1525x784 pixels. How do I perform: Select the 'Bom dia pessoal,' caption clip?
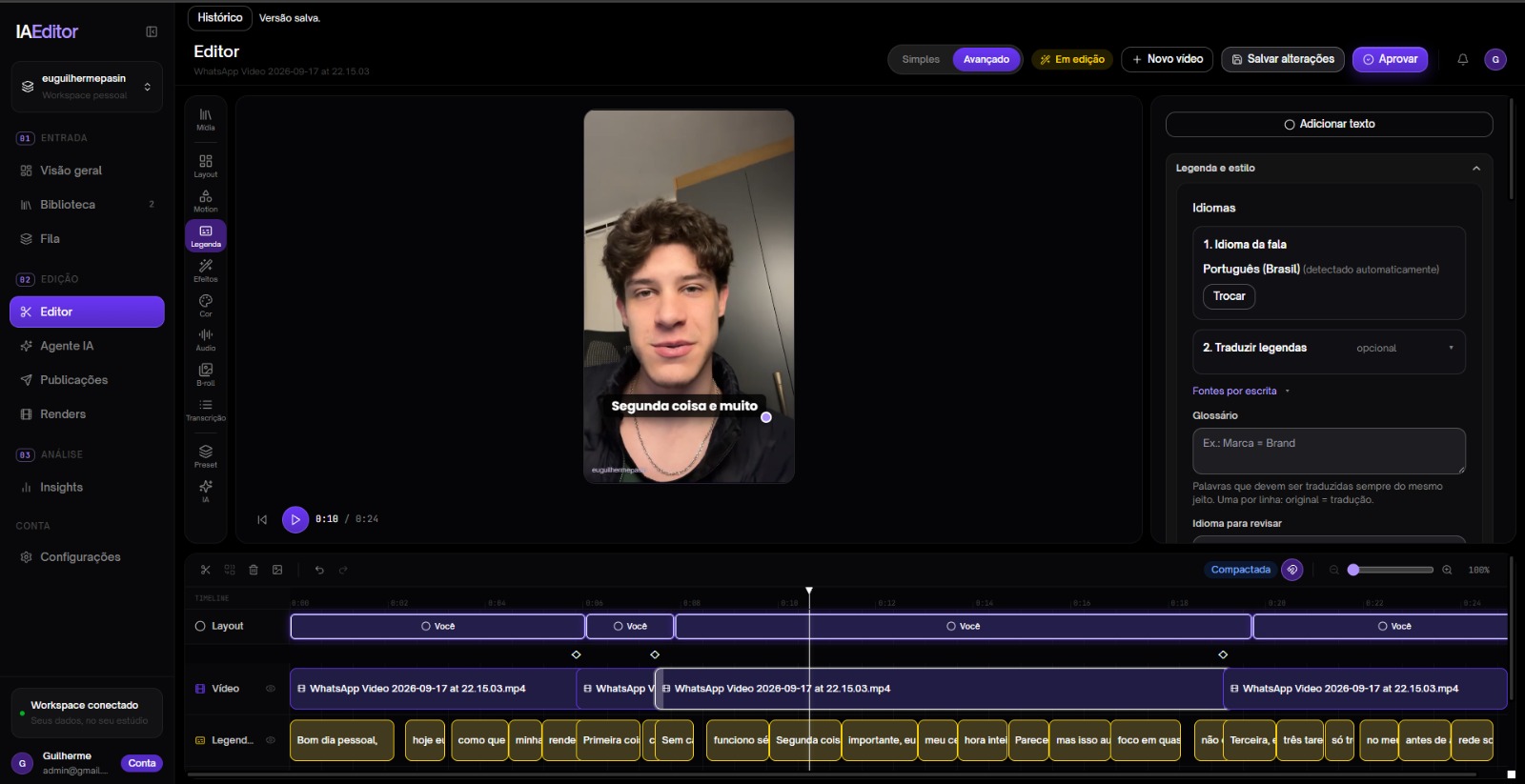[x=341, y=740]
